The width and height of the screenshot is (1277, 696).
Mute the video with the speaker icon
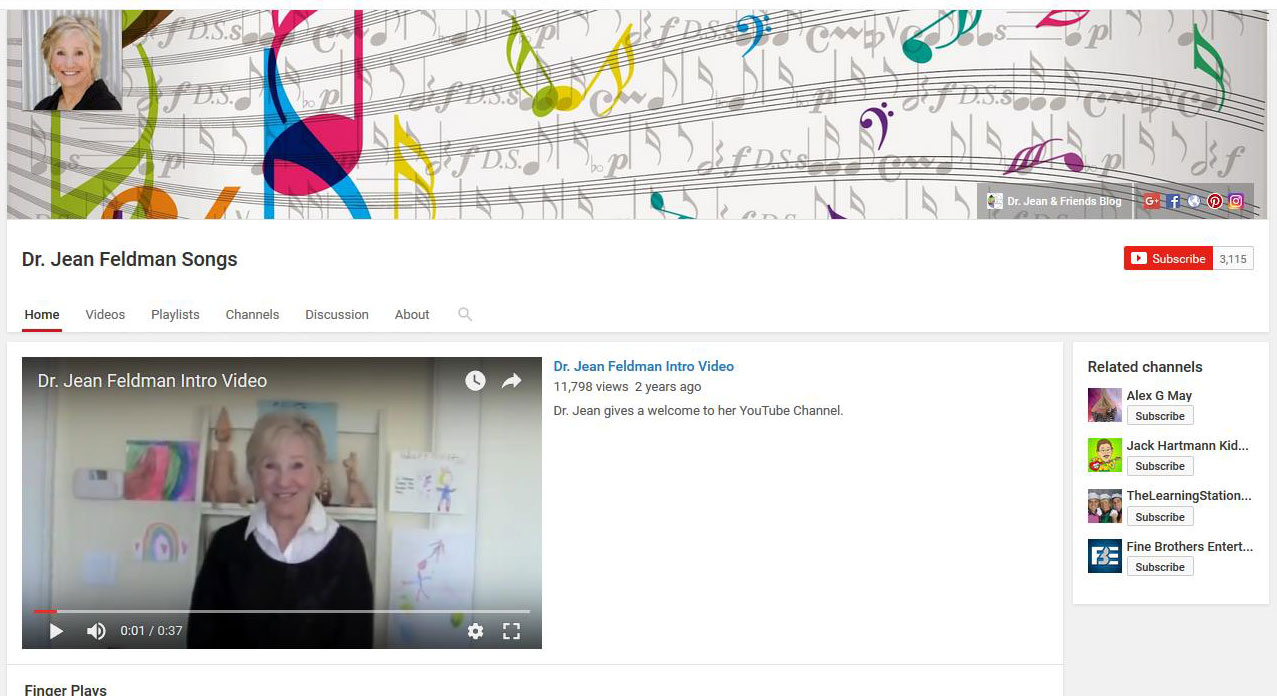[96, 631]
